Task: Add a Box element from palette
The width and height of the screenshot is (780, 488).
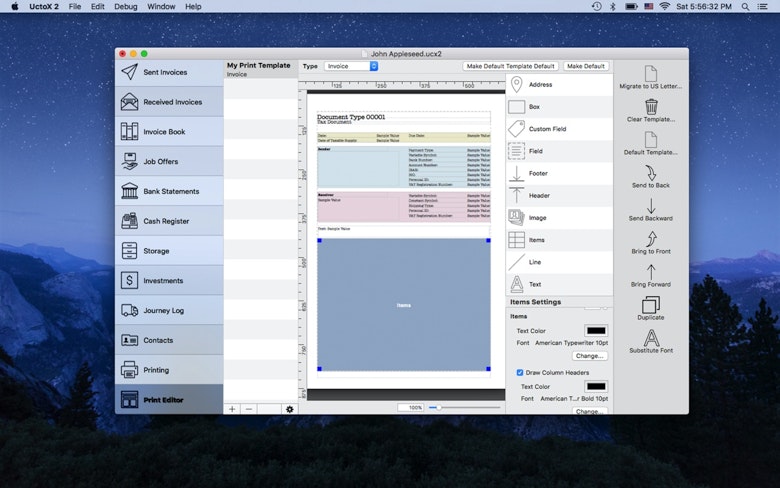Action: [x=516, y=107]
